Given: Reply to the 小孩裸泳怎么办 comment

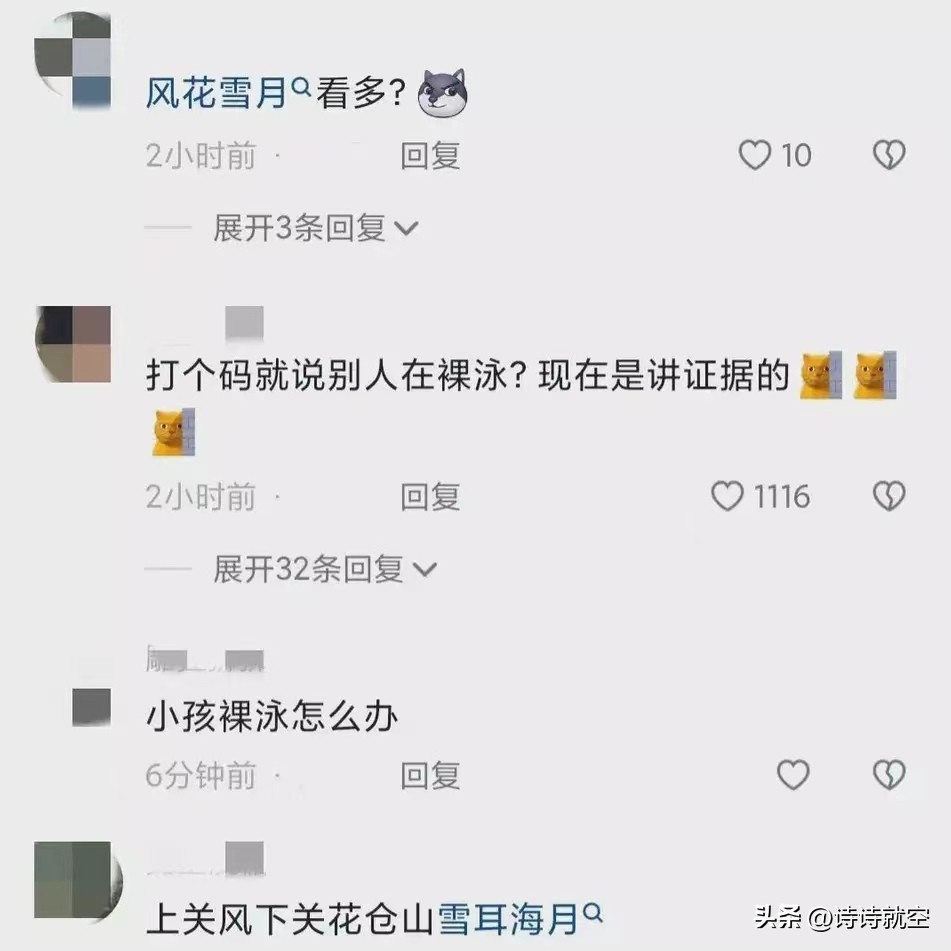Looking at the screenshot, I should 430,776.
